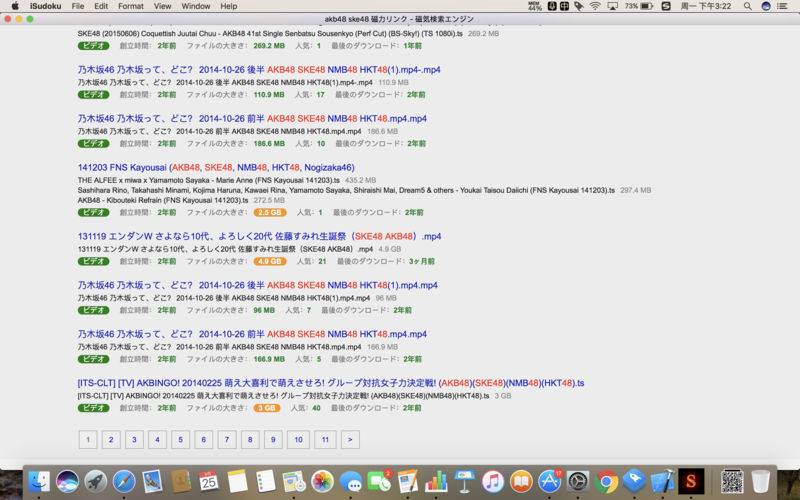Open 131119 エンダンW result link
800x500 pixels.
coord(259,236)
